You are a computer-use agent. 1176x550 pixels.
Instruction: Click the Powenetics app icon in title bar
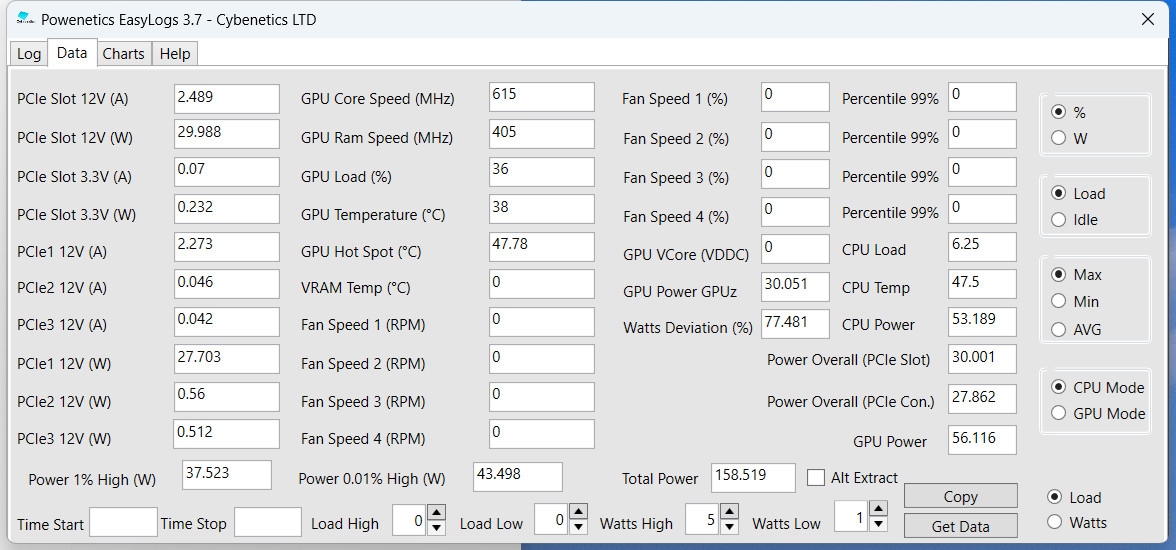[25, 19]
